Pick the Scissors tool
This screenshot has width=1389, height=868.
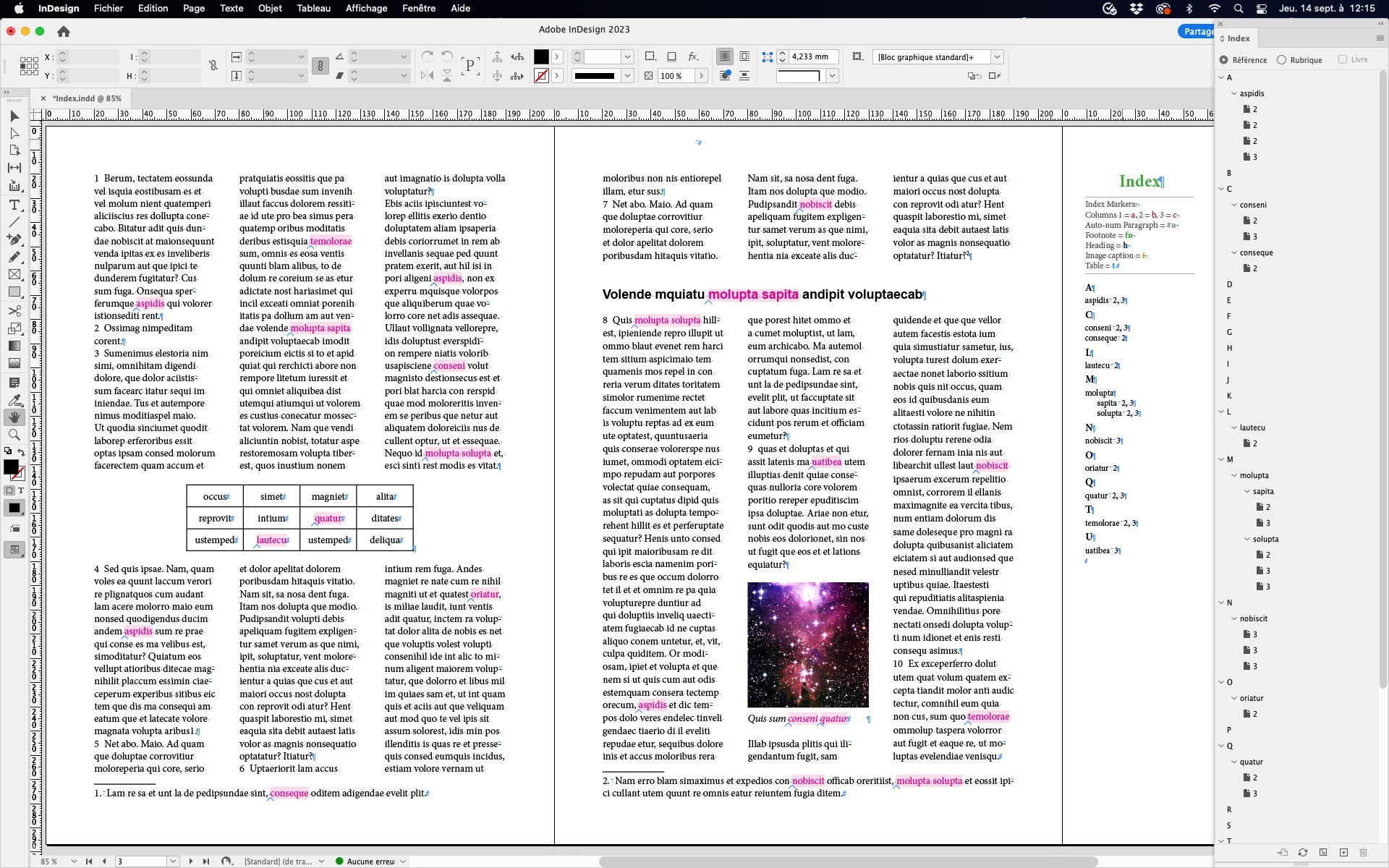tap(14, 310)
